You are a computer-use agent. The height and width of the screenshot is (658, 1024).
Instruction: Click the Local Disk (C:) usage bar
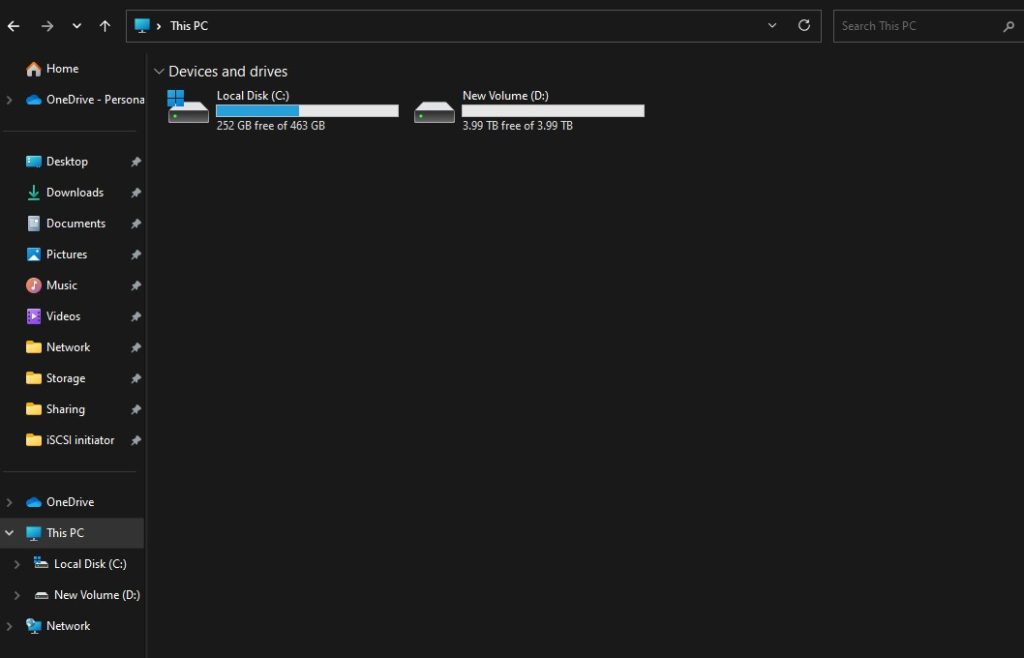(307, 111)
